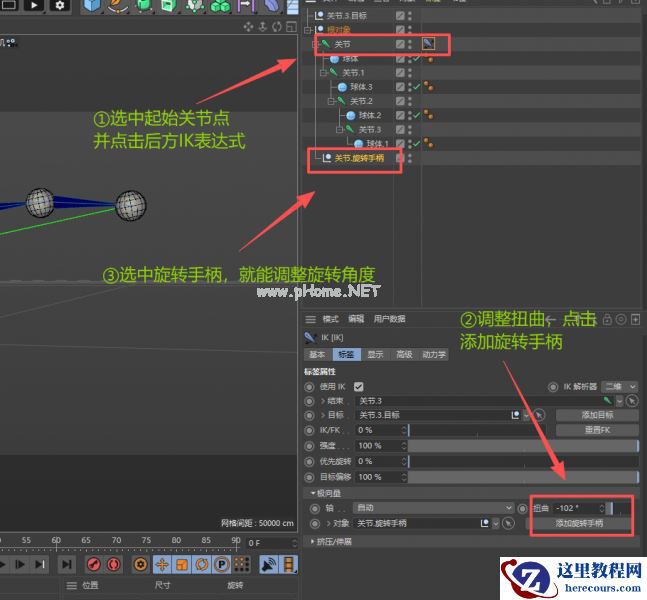The width and height of the screenshot is (647, 600).
Task: Toggle the parameter P keyframe icon
Action: point(222,564)
